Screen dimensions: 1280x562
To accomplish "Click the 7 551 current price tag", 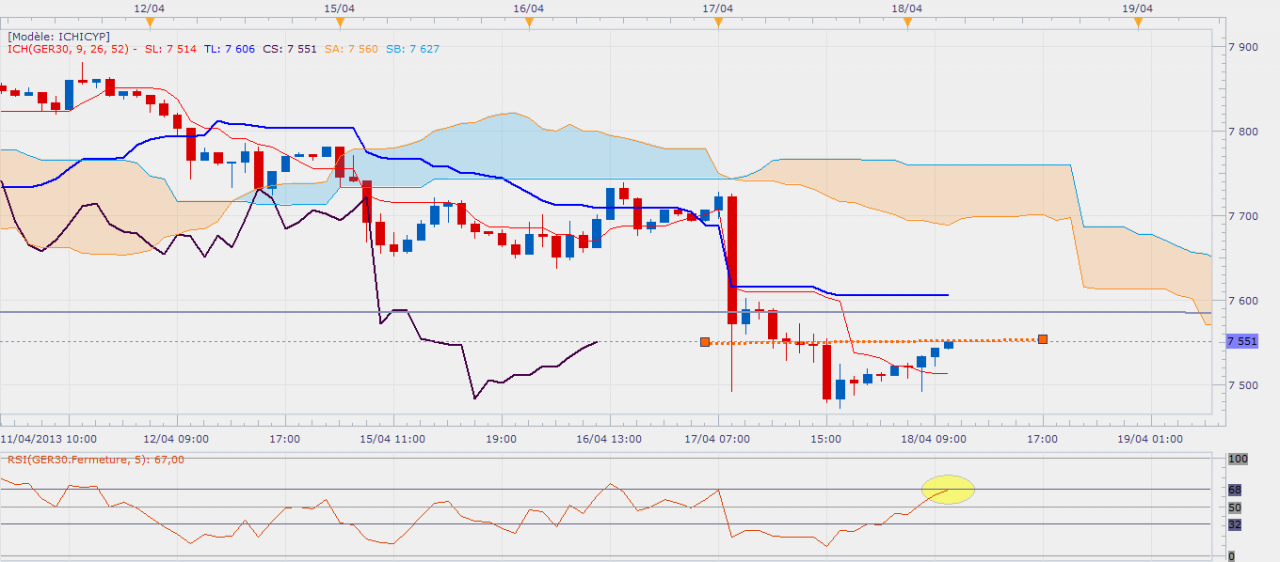I will tap(1241, 341).
